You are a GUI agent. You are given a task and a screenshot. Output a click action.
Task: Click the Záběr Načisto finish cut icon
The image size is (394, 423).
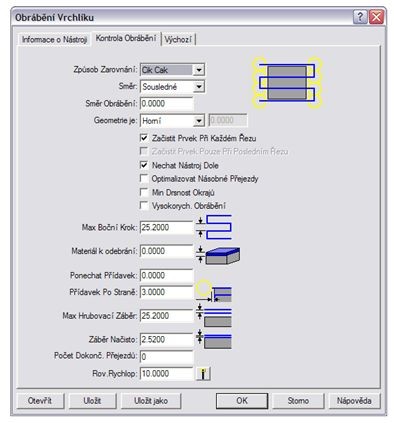214,339
